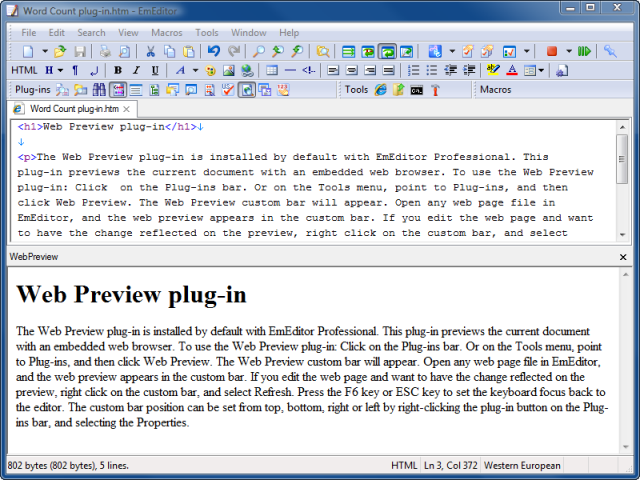Open the Macros menu
Image resolution: width=640 pixels, height=480 pixels.
(167, 33)
